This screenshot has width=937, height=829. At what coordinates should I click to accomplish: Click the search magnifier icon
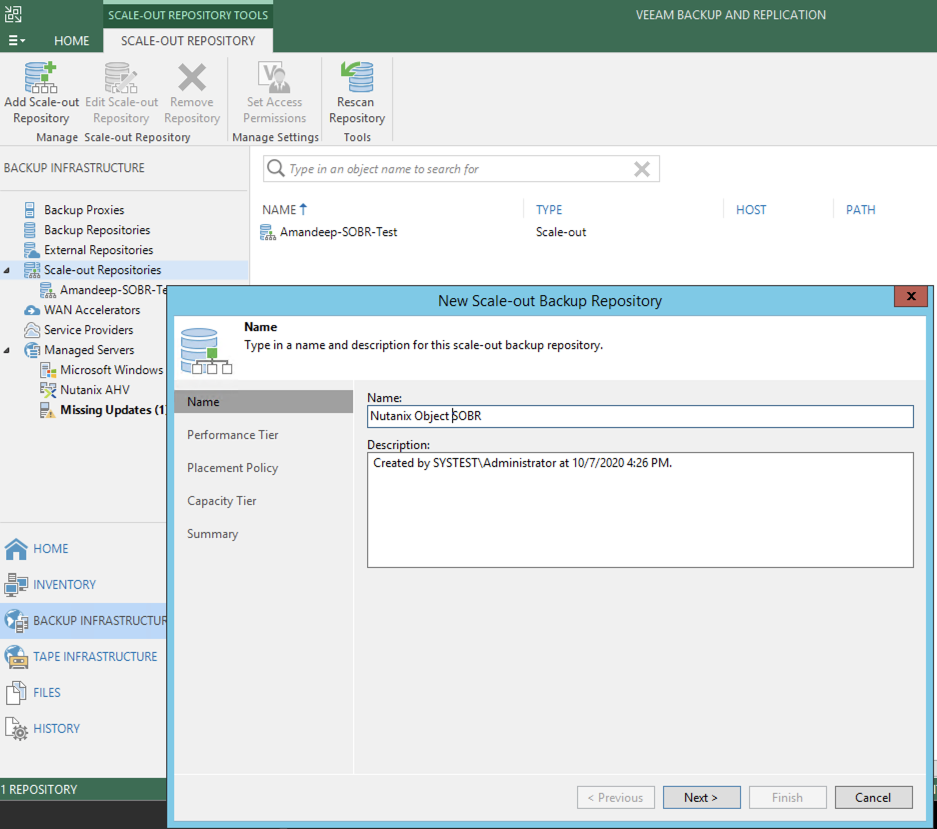click(275, 169)
